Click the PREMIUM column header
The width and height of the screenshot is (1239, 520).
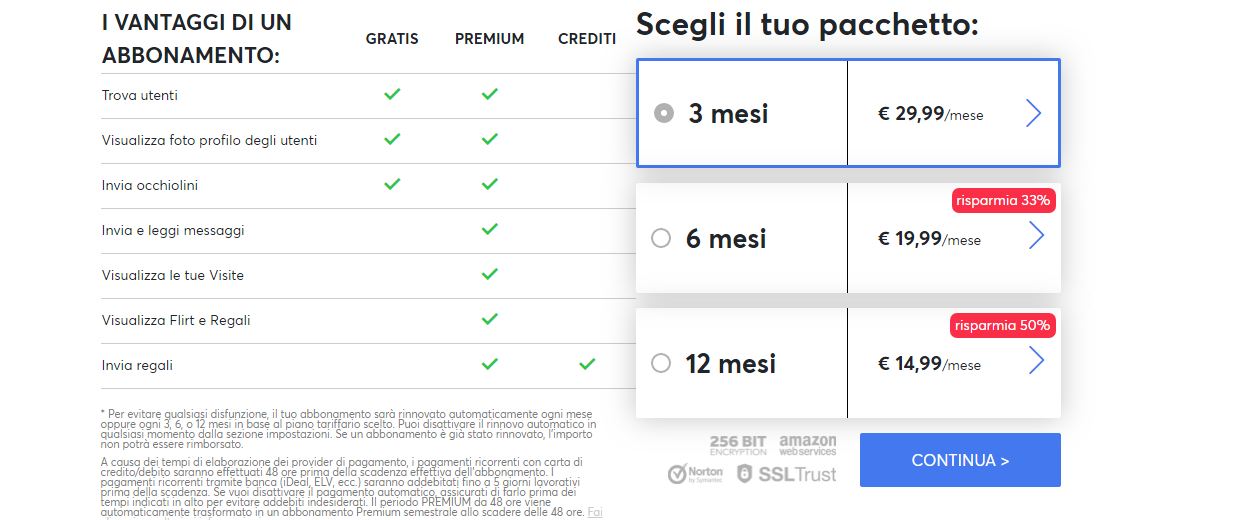coord(489,39)
